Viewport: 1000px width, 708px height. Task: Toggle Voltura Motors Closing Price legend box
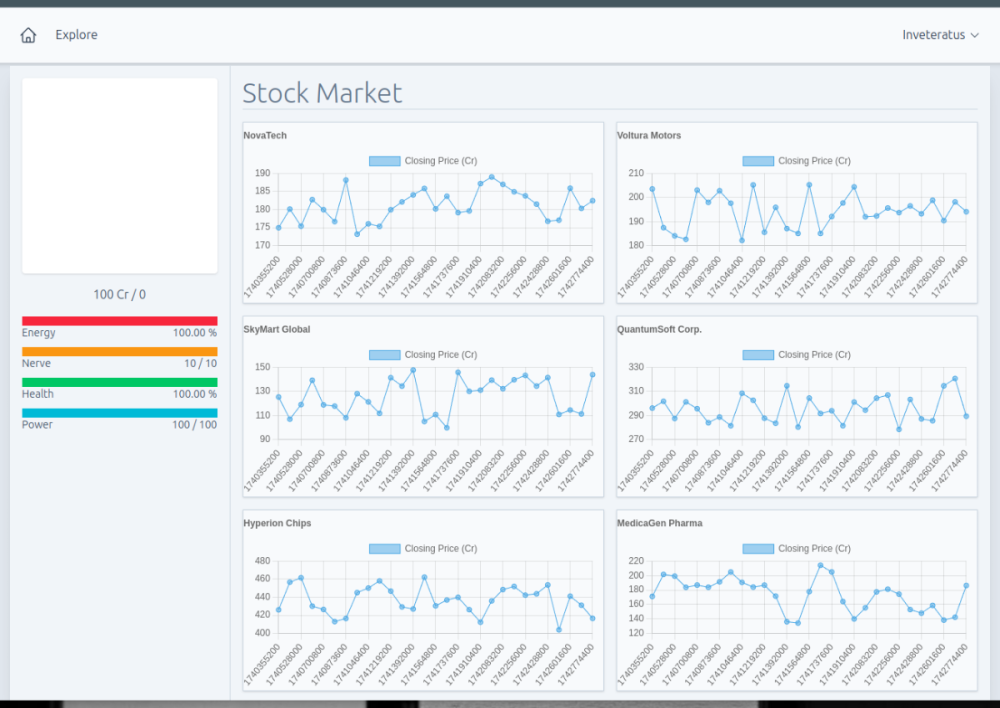tap(758, 161)
